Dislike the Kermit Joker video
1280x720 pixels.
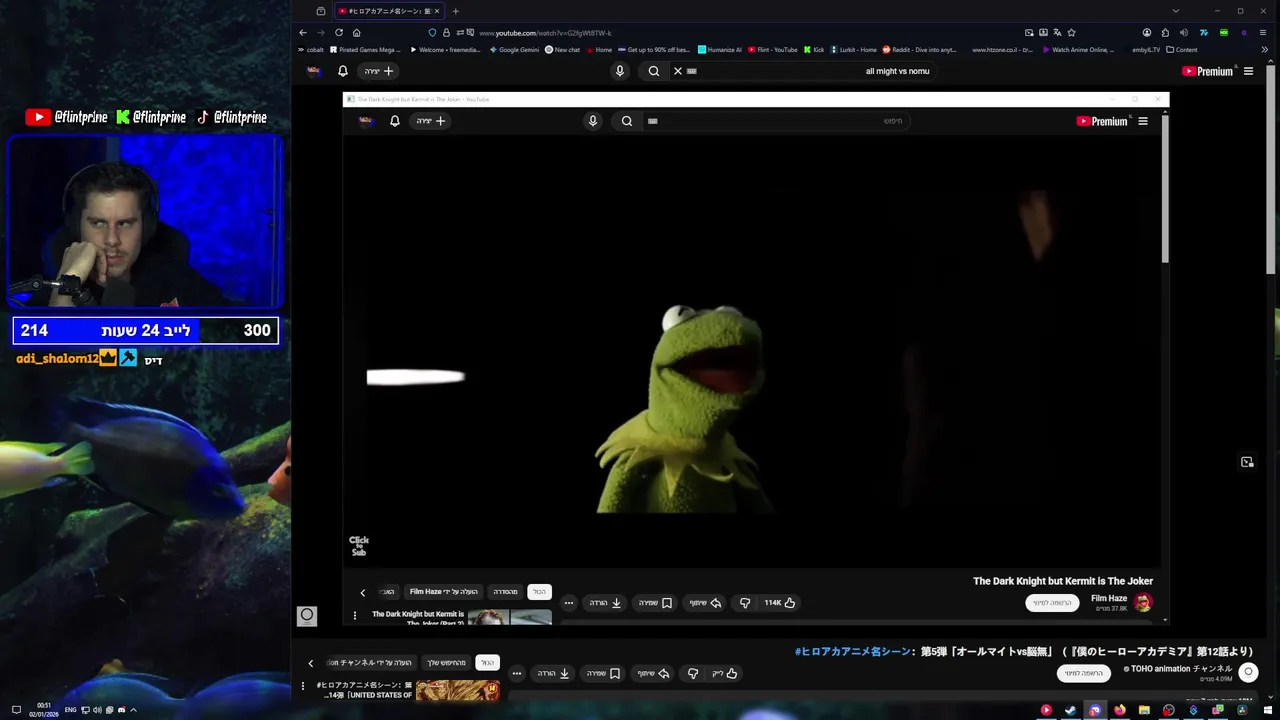point(745,603)
